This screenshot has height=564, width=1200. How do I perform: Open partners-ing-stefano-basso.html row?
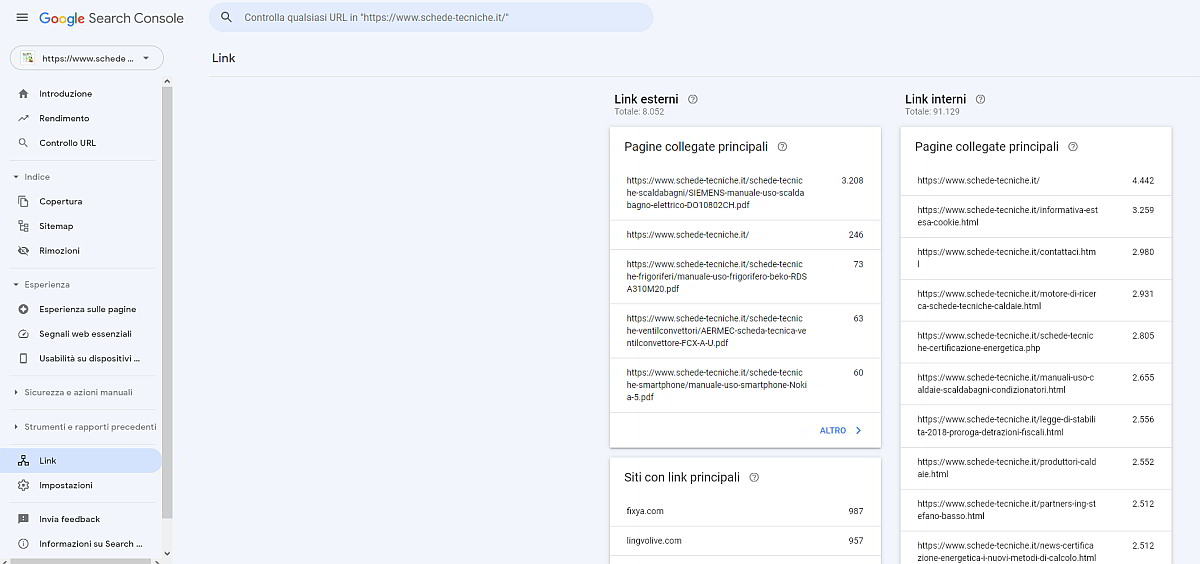point(1035,510)
